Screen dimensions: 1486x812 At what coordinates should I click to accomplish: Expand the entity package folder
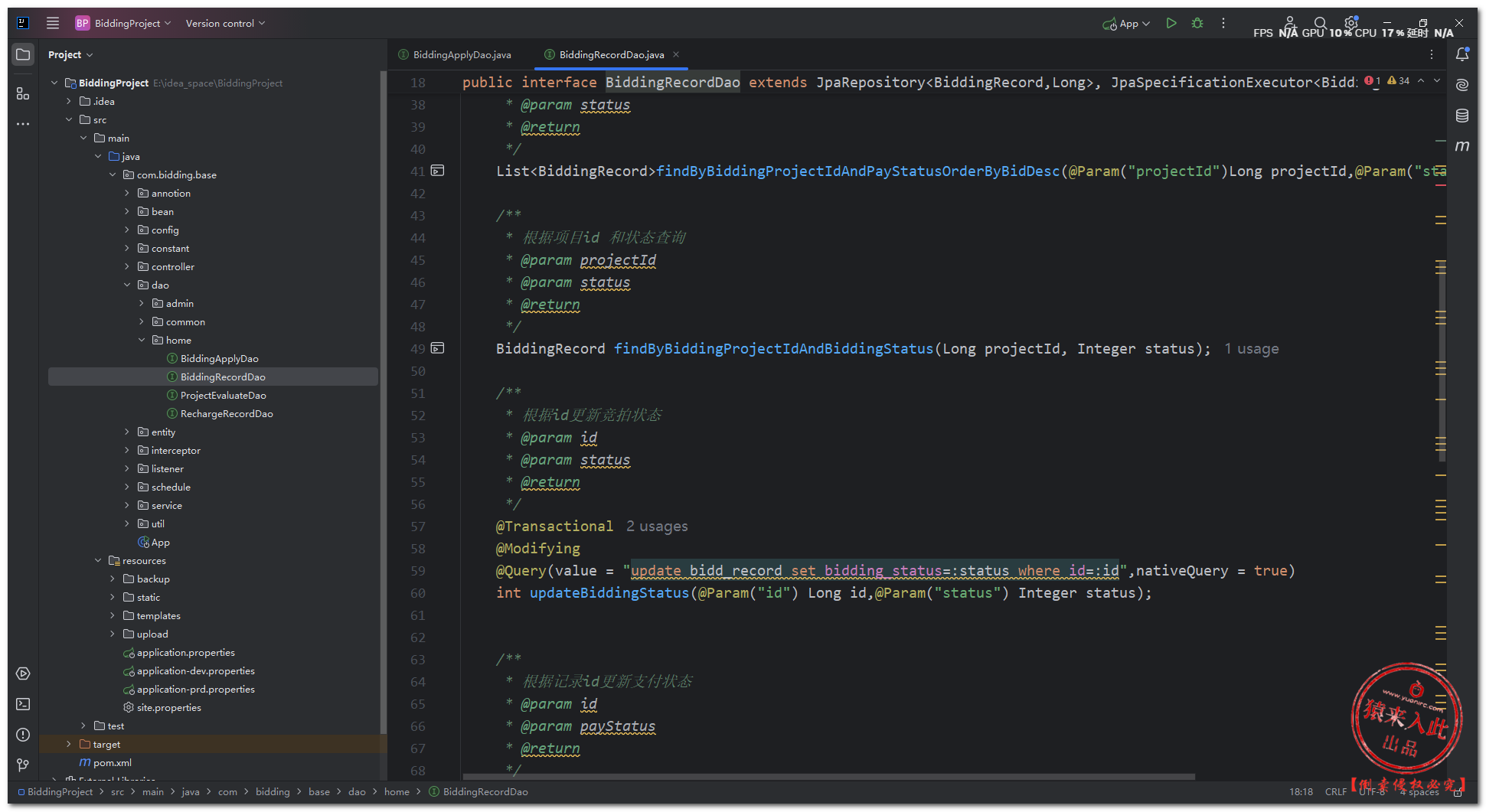tap(127, 432)
